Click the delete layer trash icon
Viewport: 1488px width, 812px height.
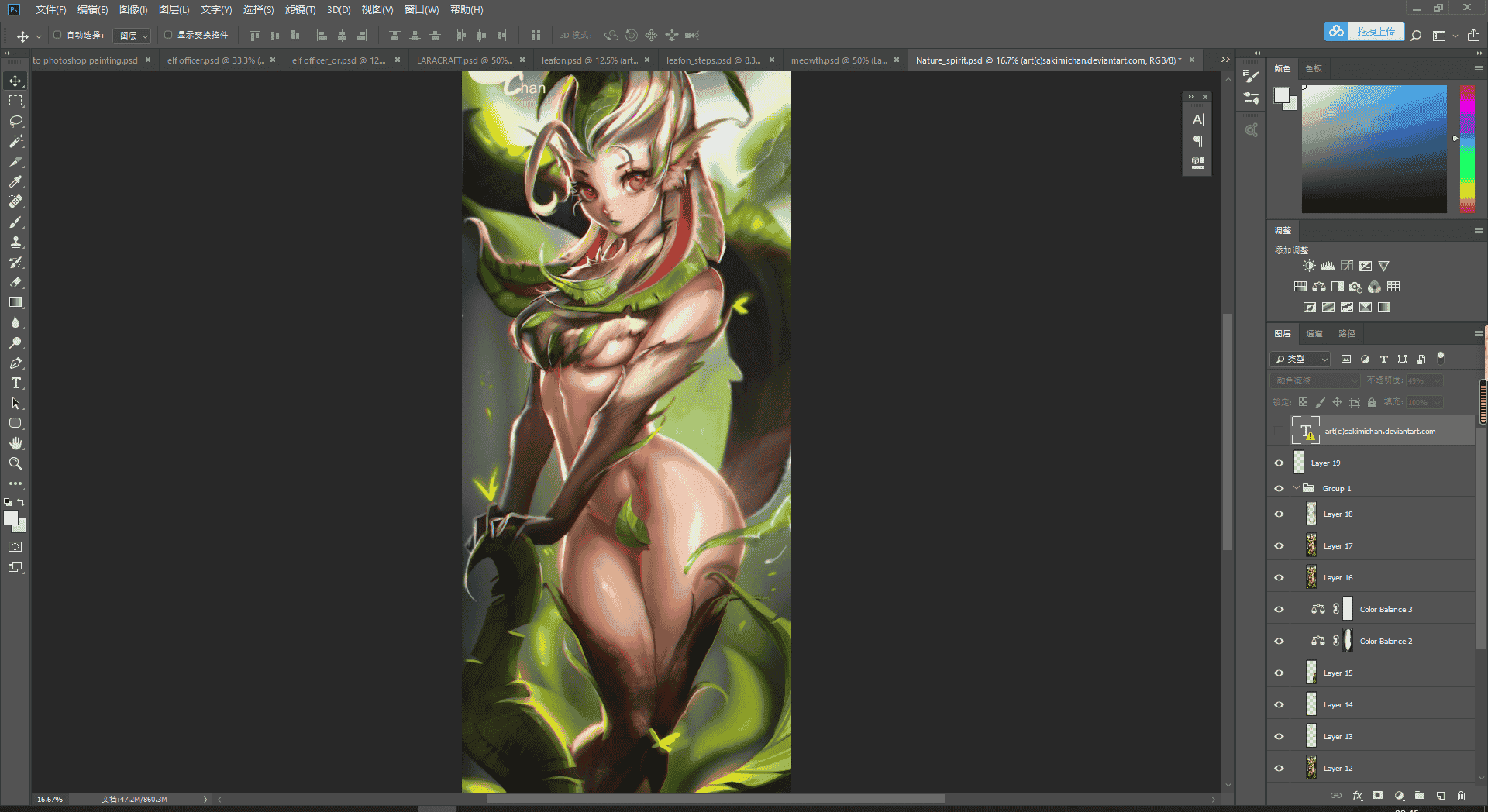pyautogui.click(x=1461, y=796)
